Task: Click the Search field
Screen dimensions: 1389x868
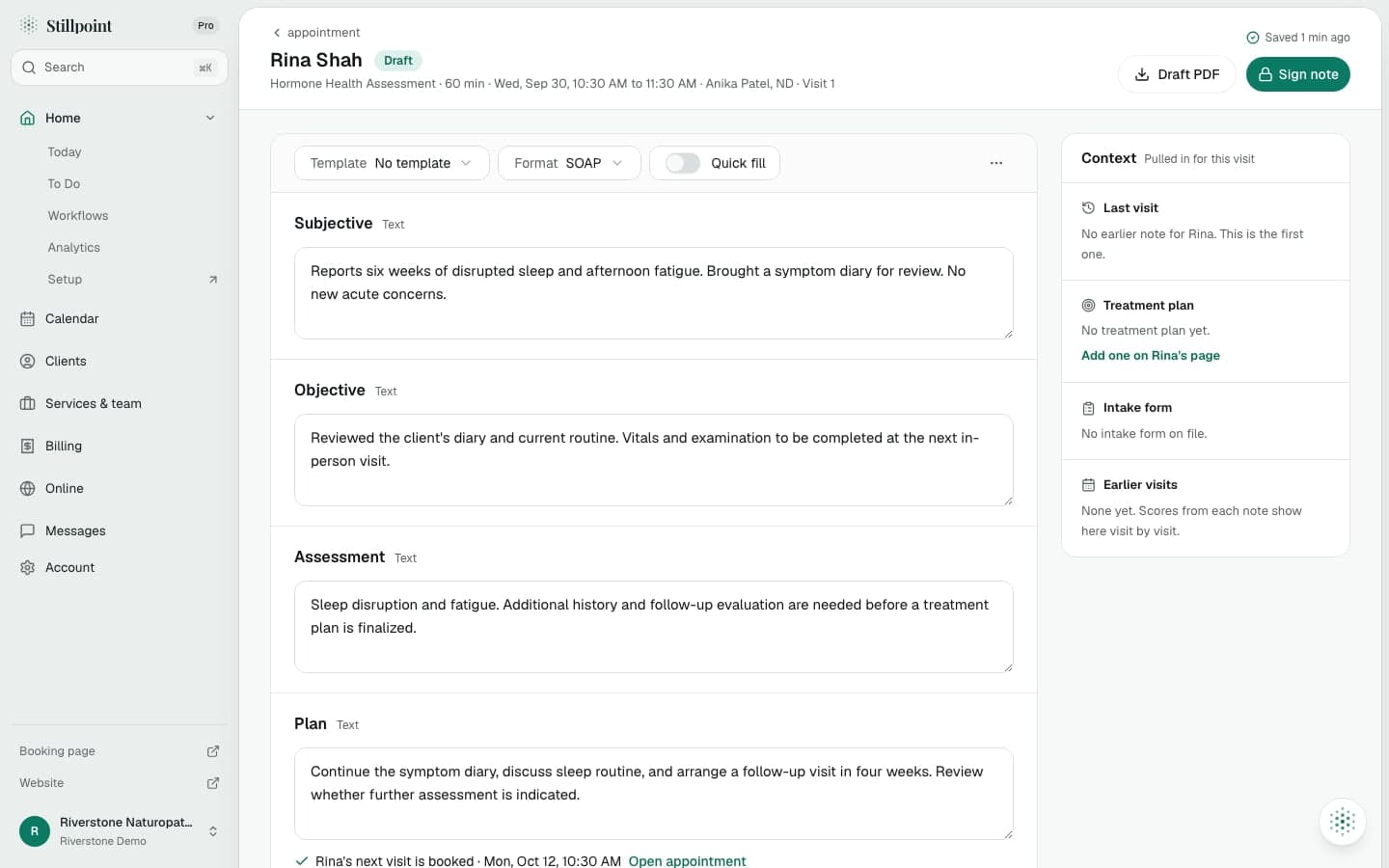Action: click(120, 68)
